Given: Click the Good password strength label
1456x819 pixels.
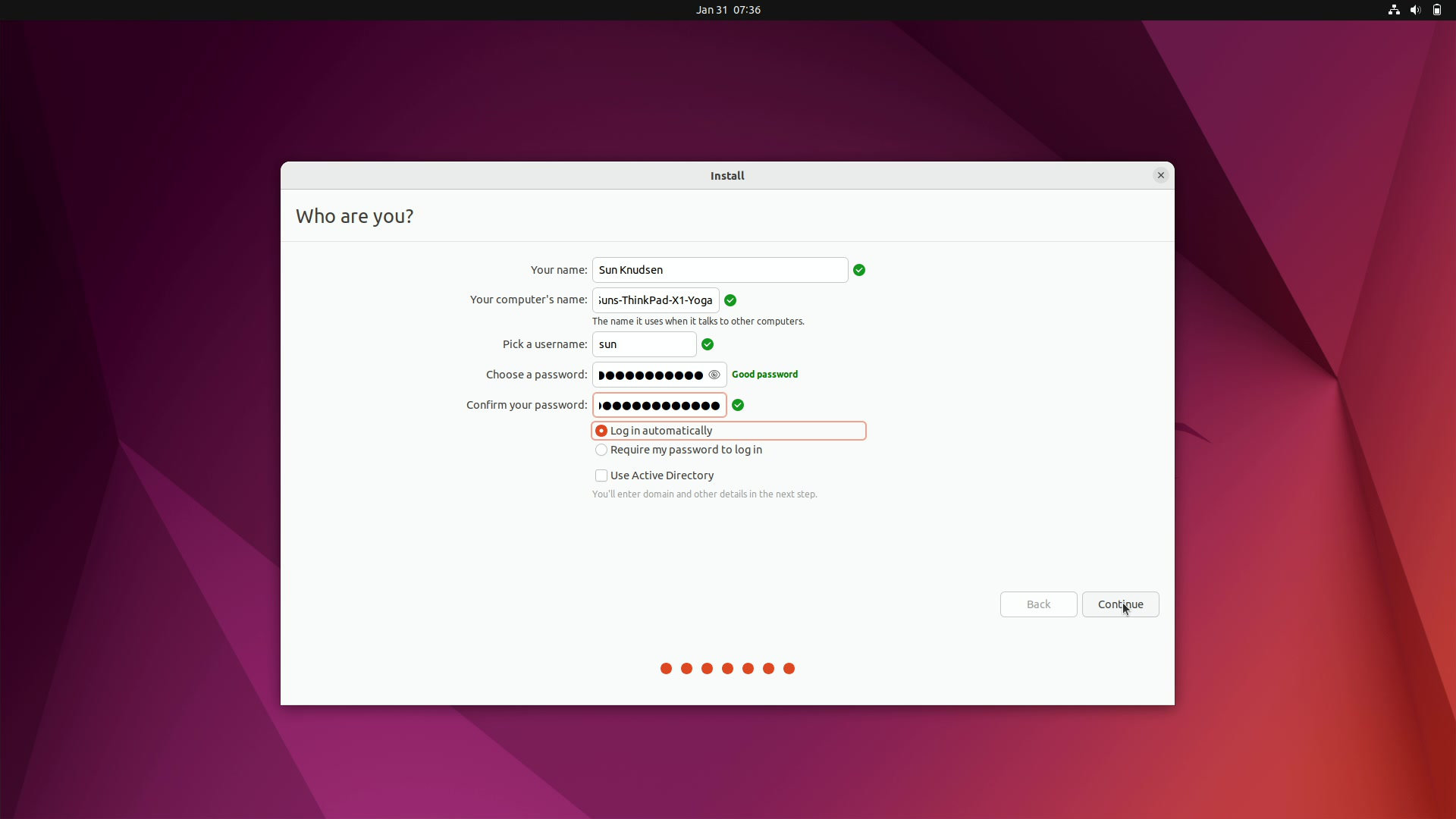Looking at the screenshot, I should pyautogui.click(x=765, y=375).
